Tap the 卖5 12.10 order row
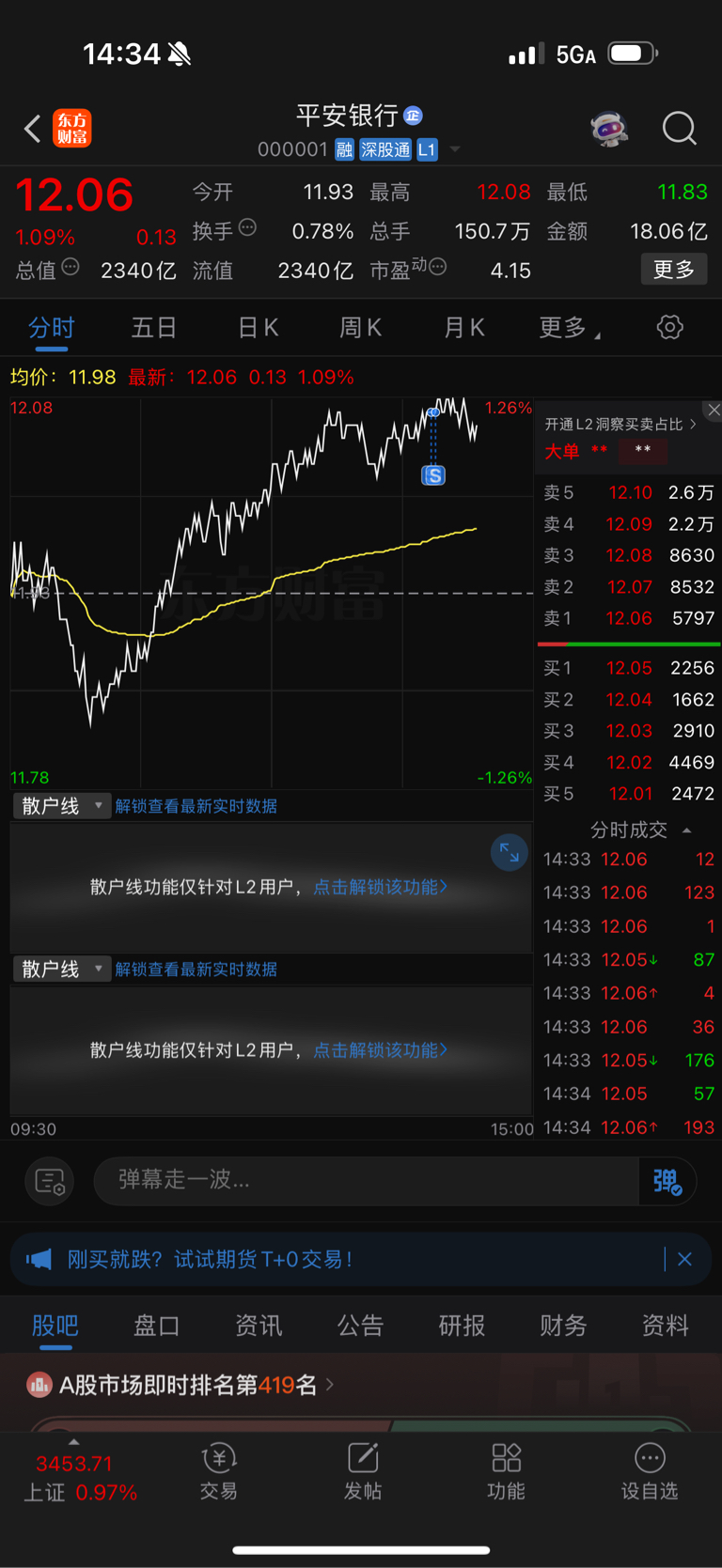This screenshot has height=1568, width=722. [x=629, y=492]
